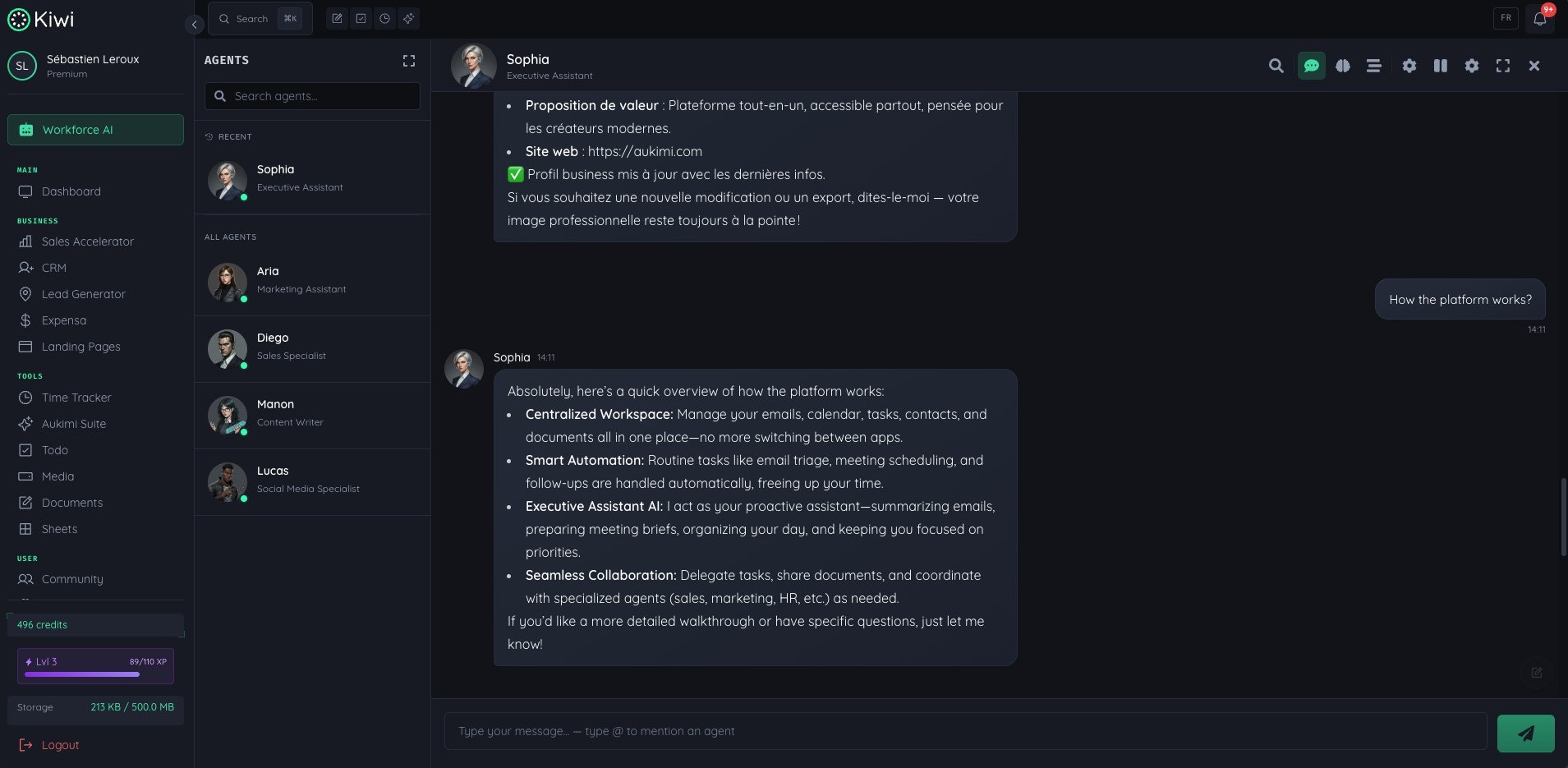Toggle fullscreen for the chat panel
Image resolution: width=1568 pixels, height=768 pixels.
click(x=1502, y=66)
